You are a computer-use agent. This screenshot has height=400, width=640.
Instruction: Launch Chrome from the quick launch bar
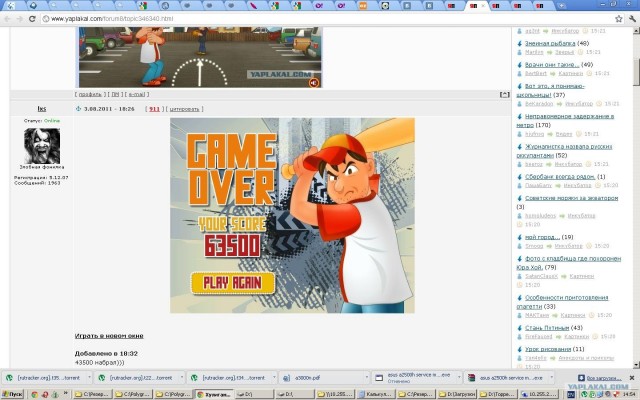(x=34, y=395)
